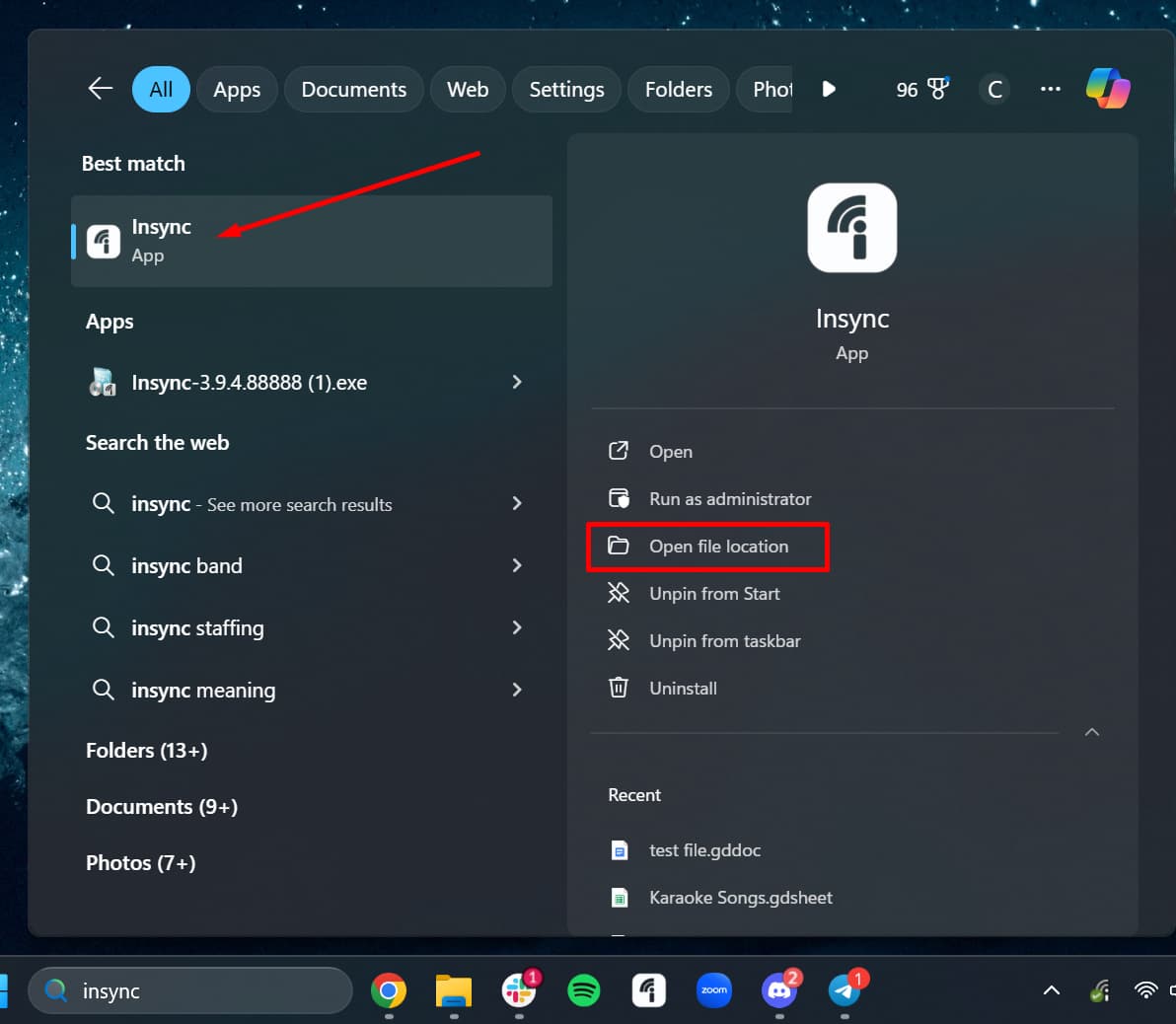Viewport: 1176px width, 1024px height.
Task: Open Slack from the taskbar
Action: click(519, 991)
